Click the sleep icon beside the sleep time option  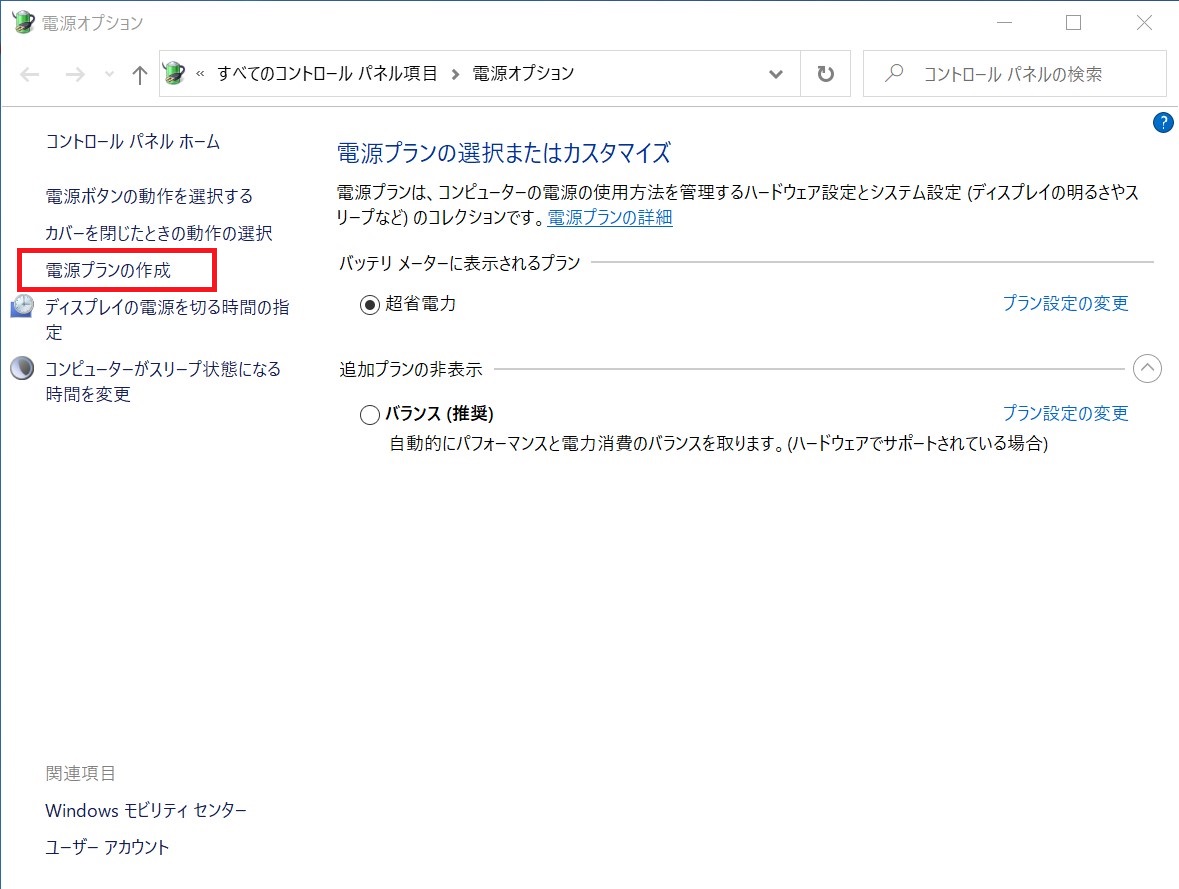[x=22, y=368]
